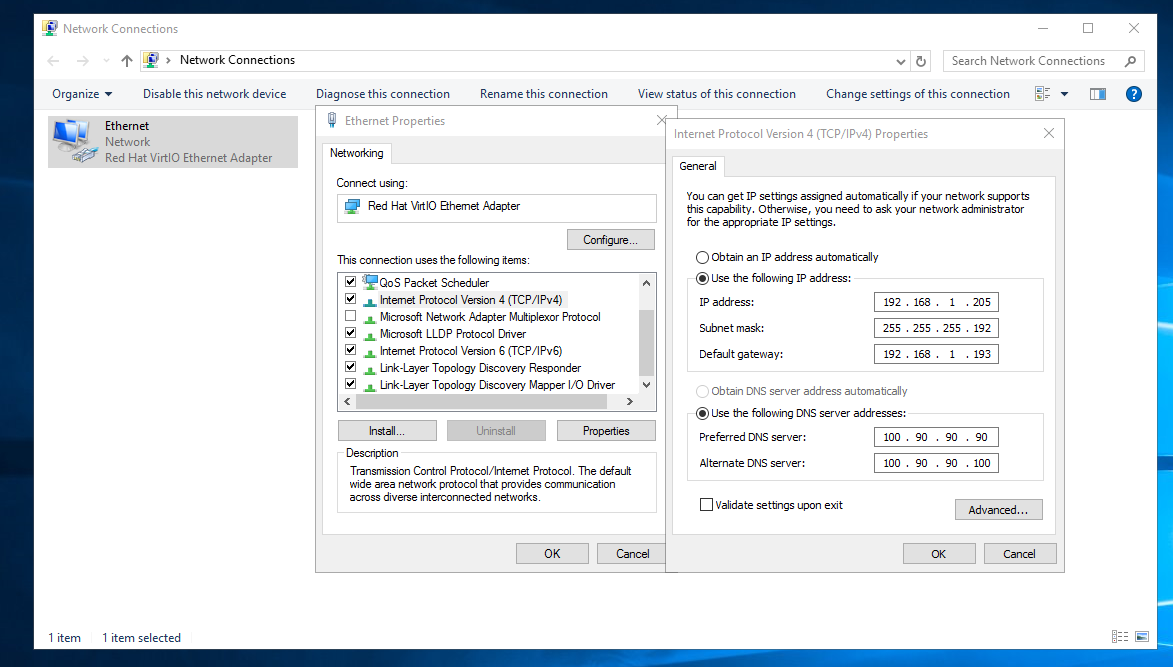This screenshot has width=1173, height=667.
Task: Click the change view icon
Action: 1042,93
